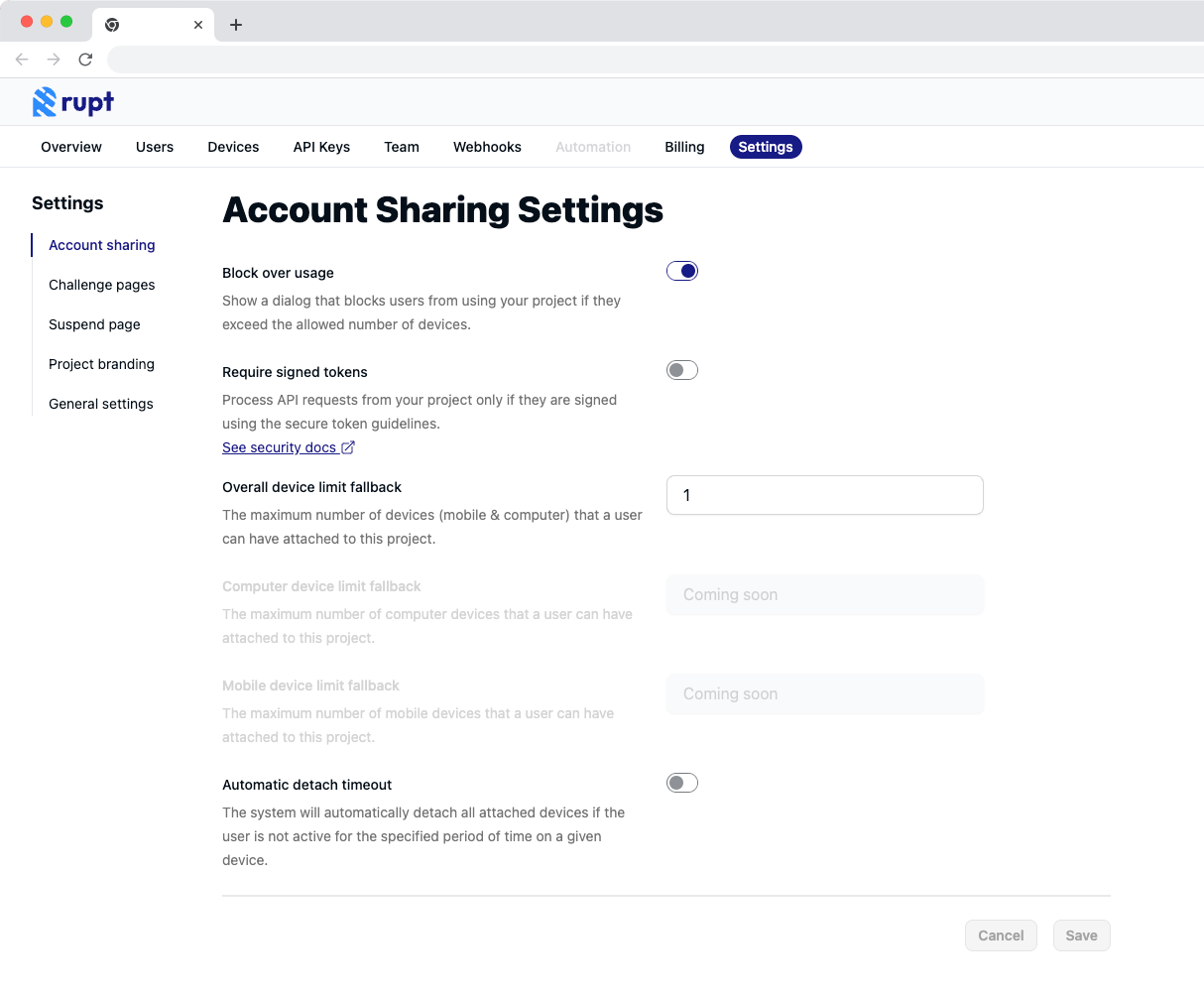Image resolution: width=1204 pixels, height=996 pixels.
Task: Navigate to the Devices tab
Action: point(233,146)
